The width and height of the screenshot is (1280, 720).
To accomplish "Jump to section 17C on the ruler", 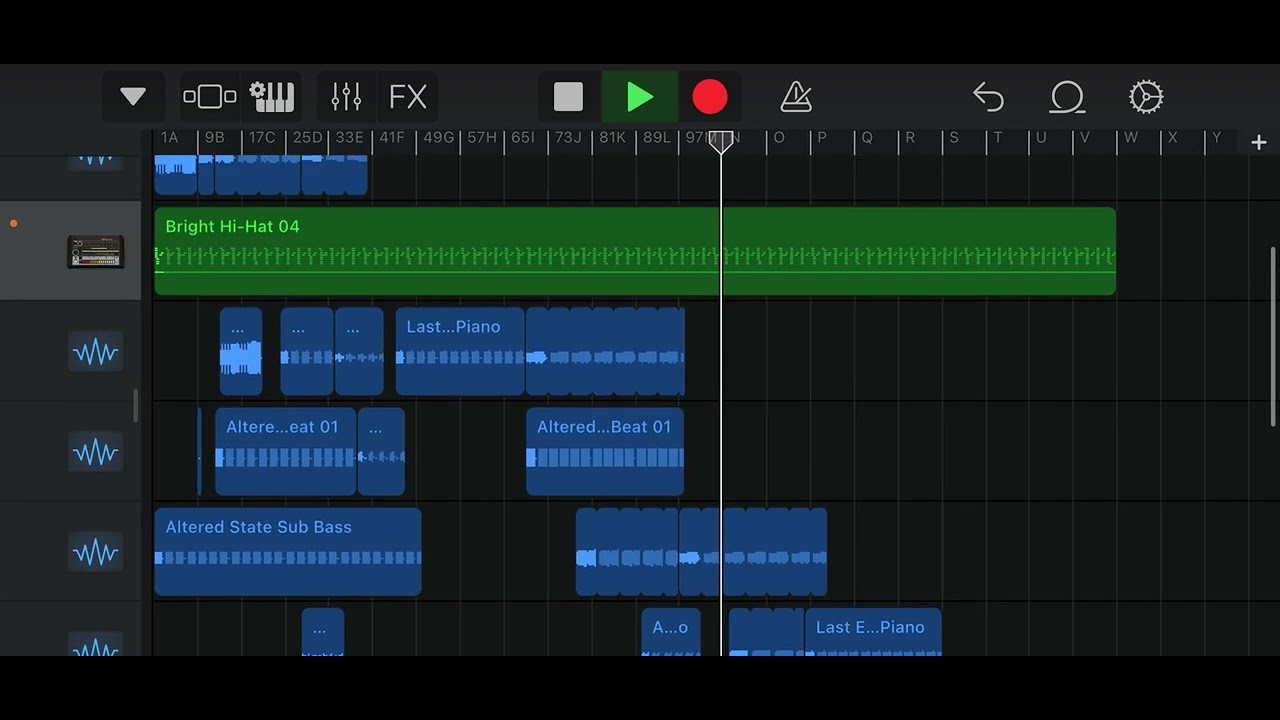I will (264, 138).
